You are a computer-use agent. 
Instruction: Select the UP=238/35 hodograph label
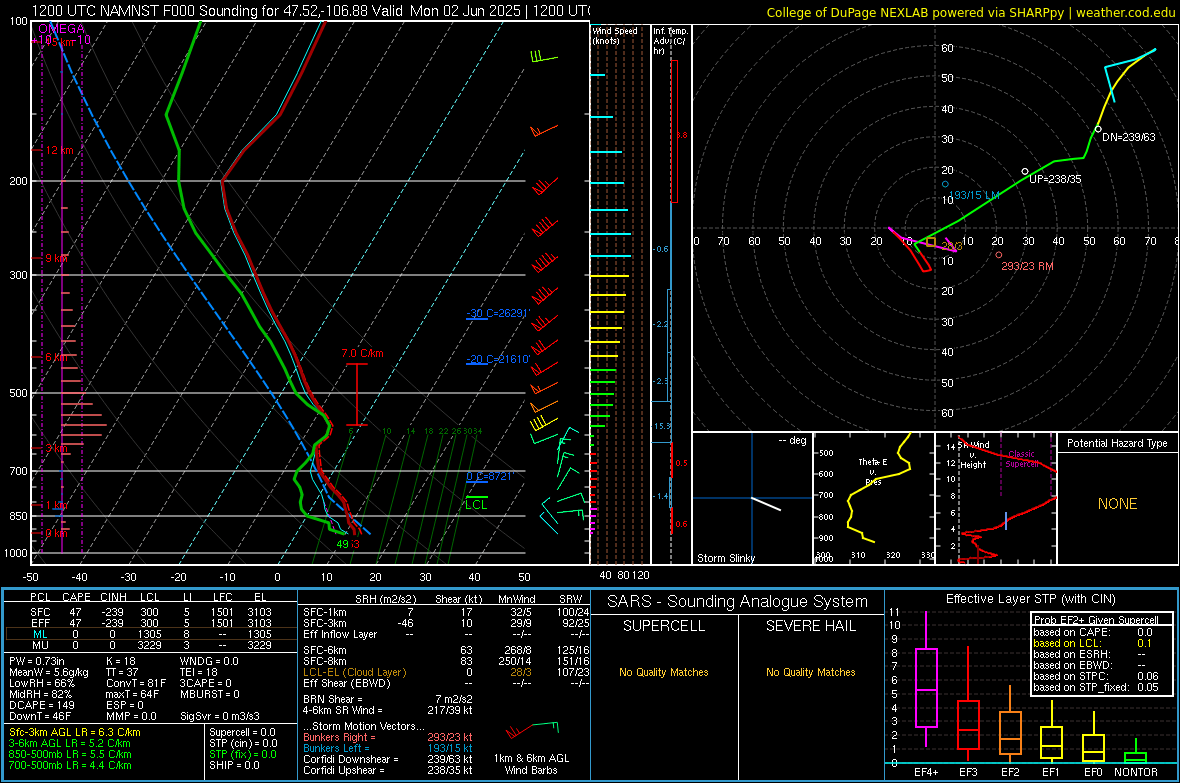click(1054, 179)
